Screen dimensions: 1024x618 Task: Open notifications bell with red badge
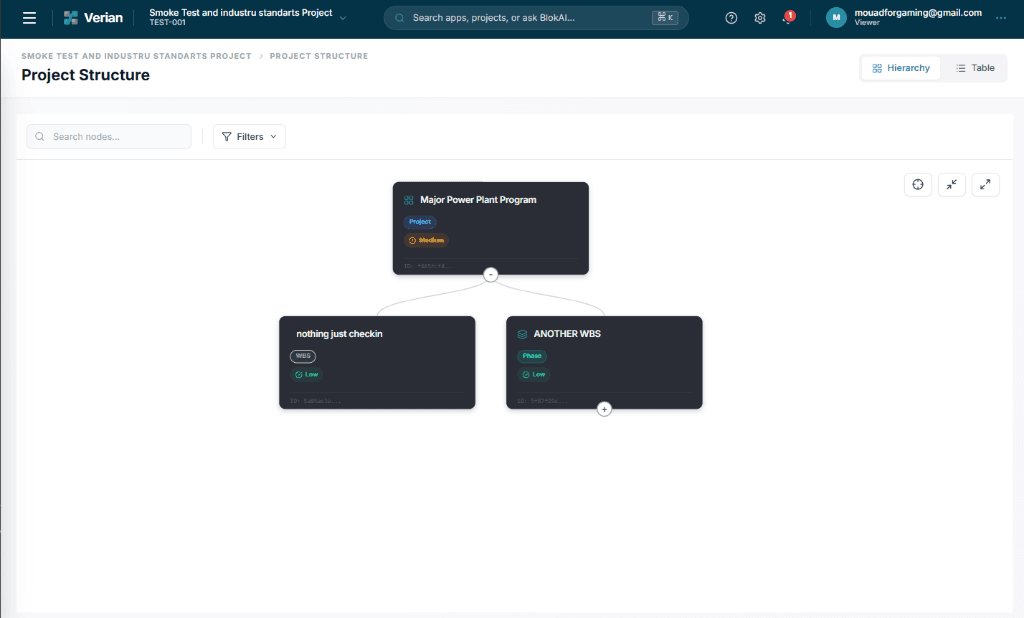click(x=787, y=18)
